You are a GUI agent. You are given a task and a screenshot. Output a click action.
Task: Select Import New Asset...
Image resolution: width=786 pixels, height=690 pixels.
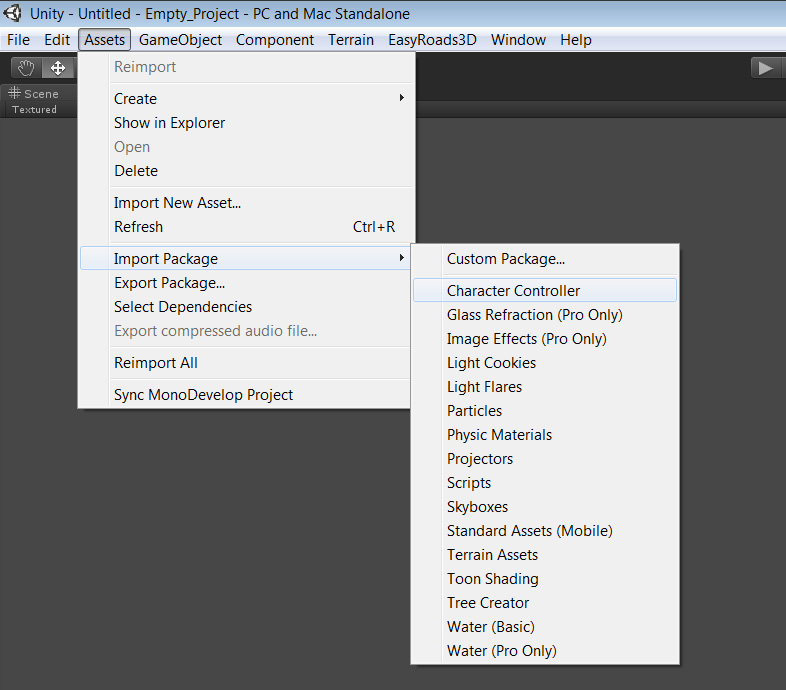[x=246, y=203]
